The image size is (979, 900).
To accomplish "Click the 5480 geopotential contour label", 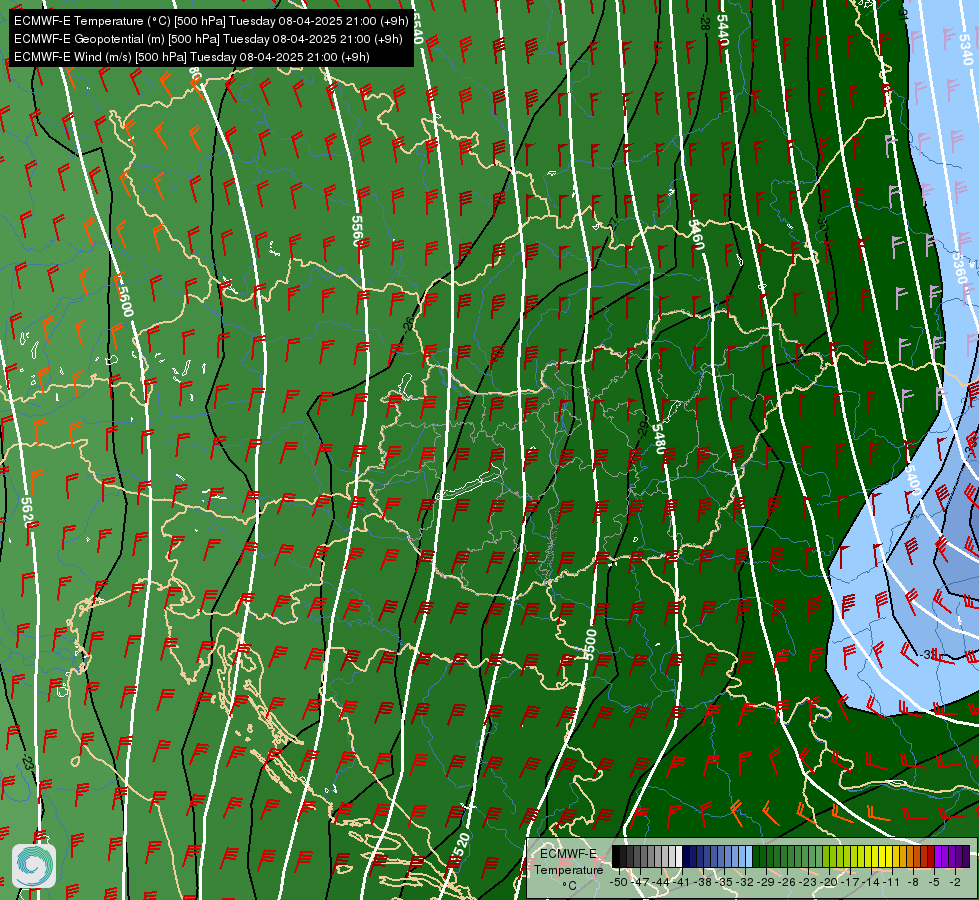I will click(660, 439).
